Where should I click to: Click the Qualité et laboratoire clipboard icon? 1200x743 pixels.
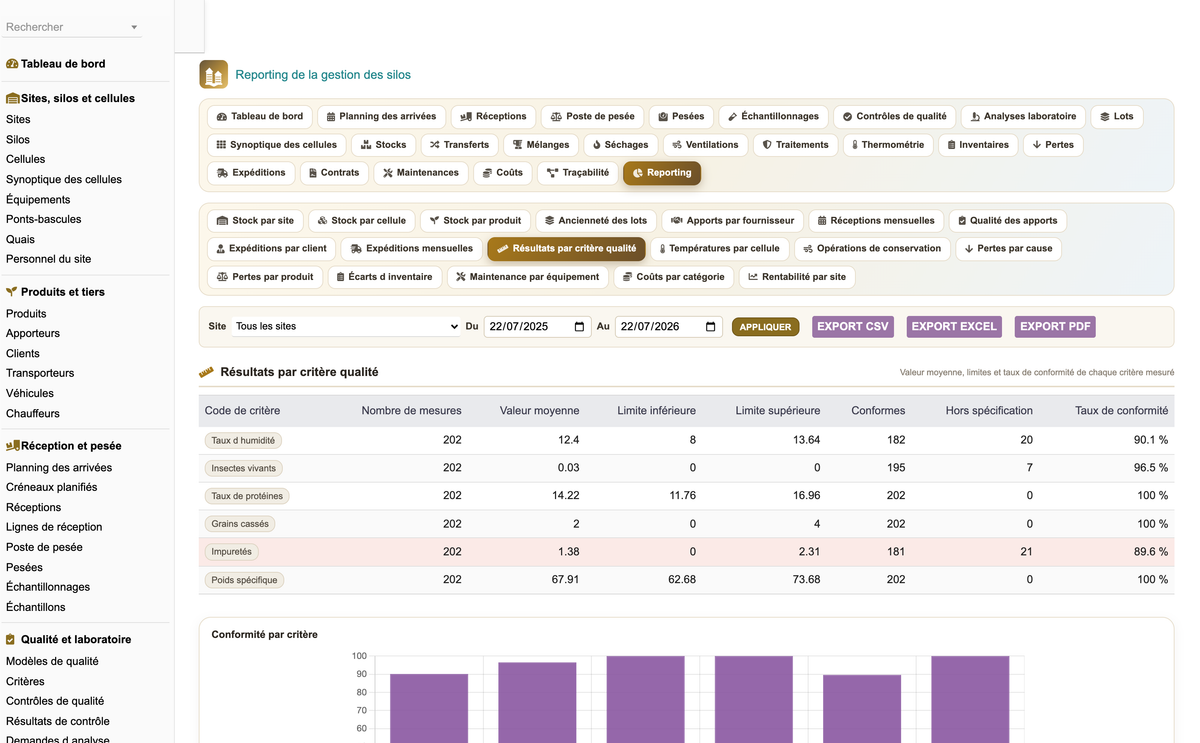tap(11, 639)
